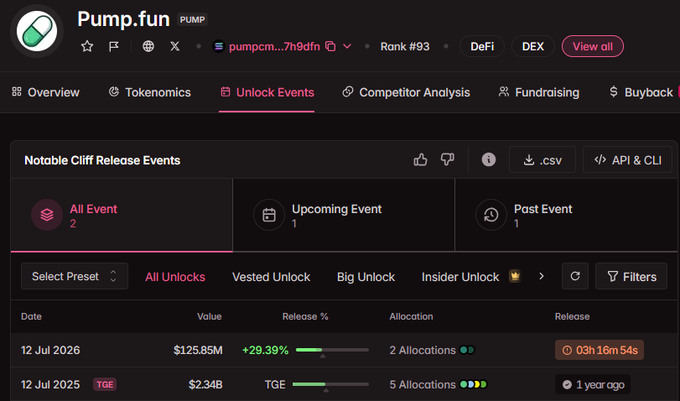Select the 12 Jul 2025 date cell
Screen dimensions: 680x401
coord(50,385)
